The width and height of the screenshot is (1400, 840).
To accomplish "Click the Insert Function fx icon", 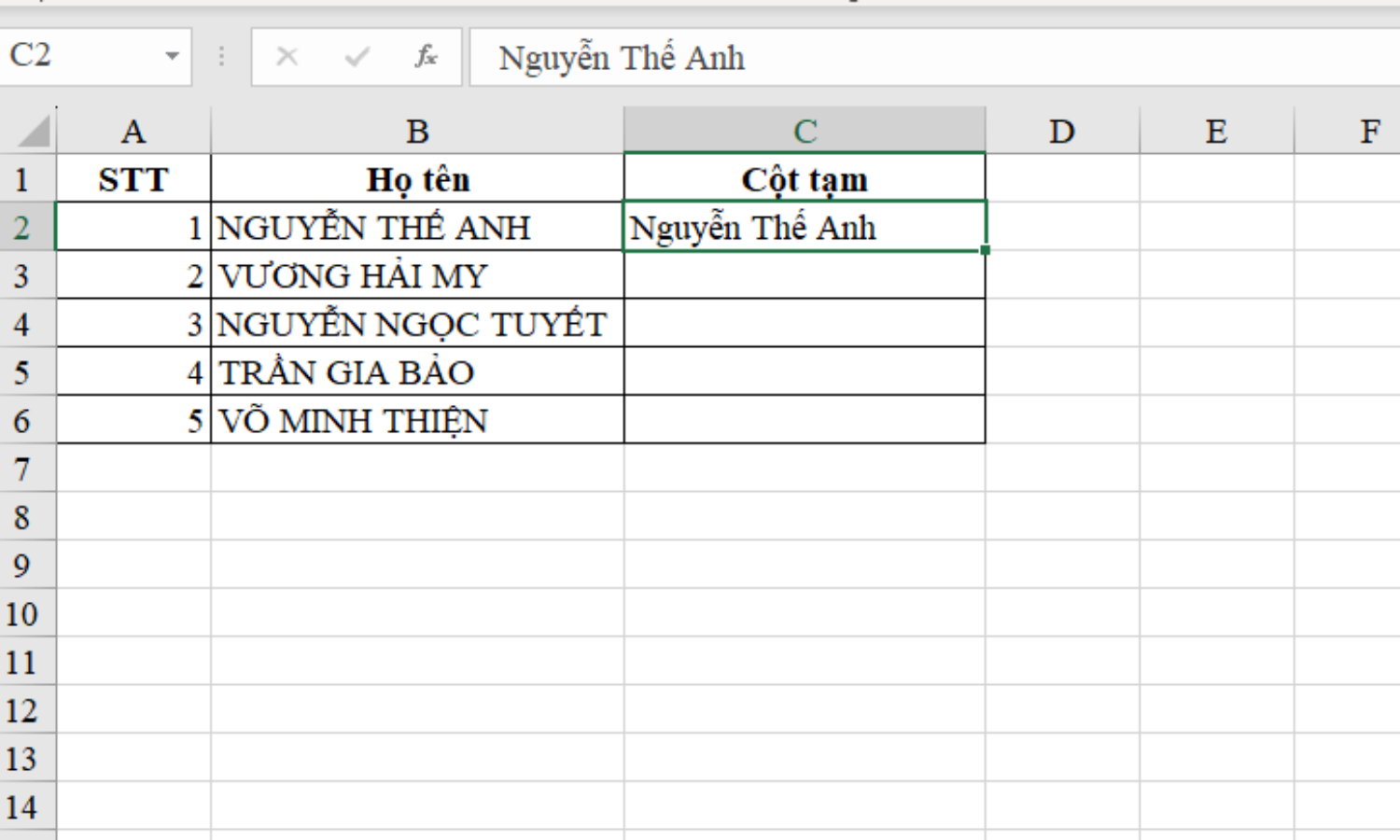I will click(427, 58).
